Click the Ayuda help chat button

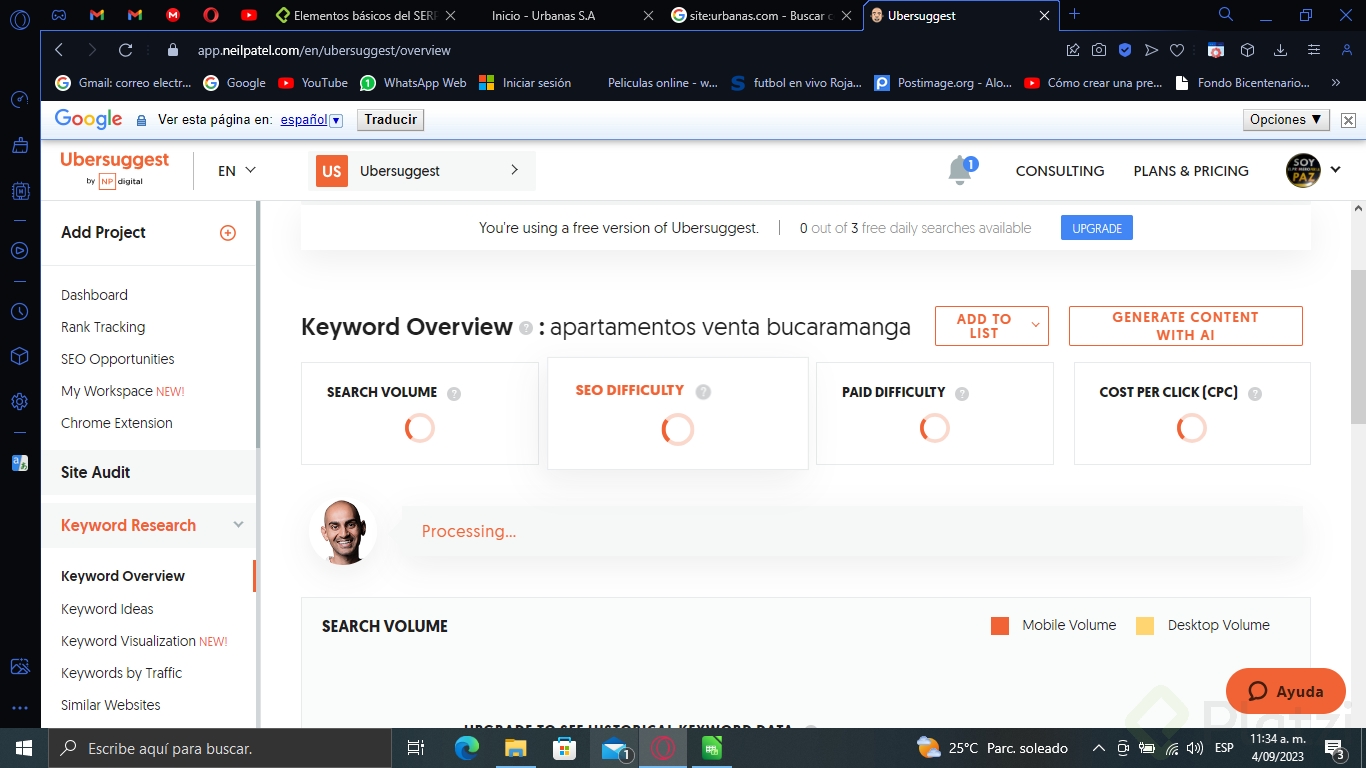pyautogui.click(x=1286, y=691)
